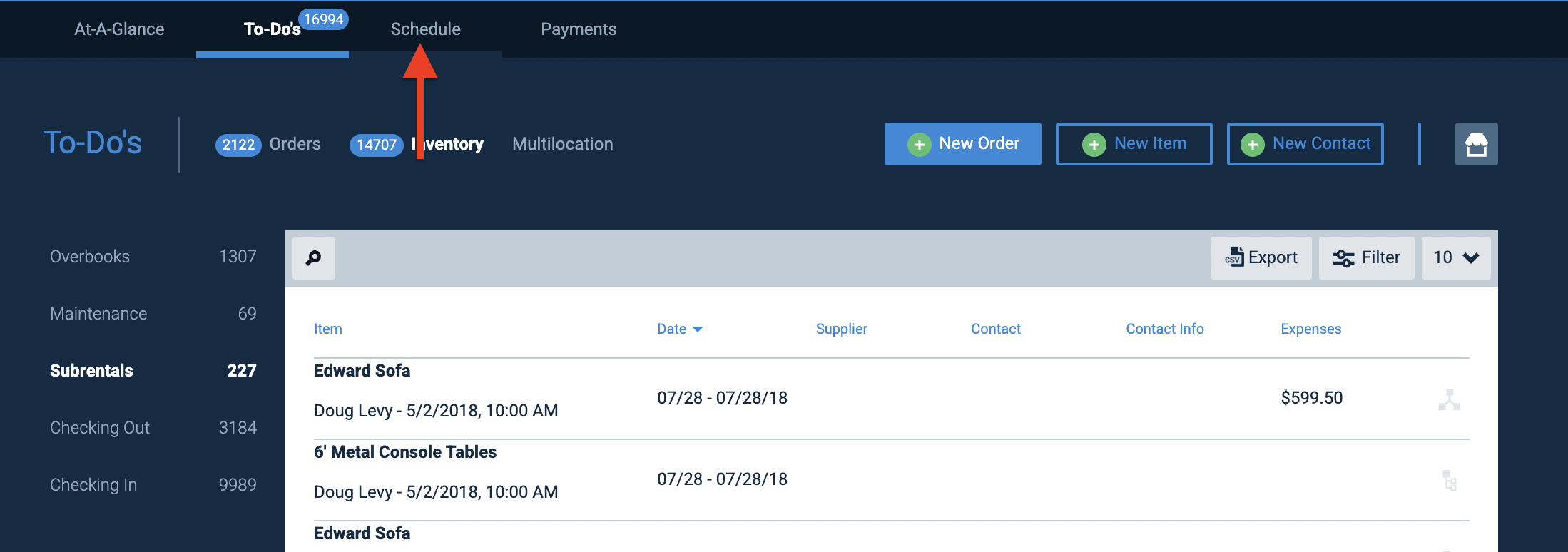Click the subrental icon on the $599.50 Edward Sofa row

click(1449, 399)
